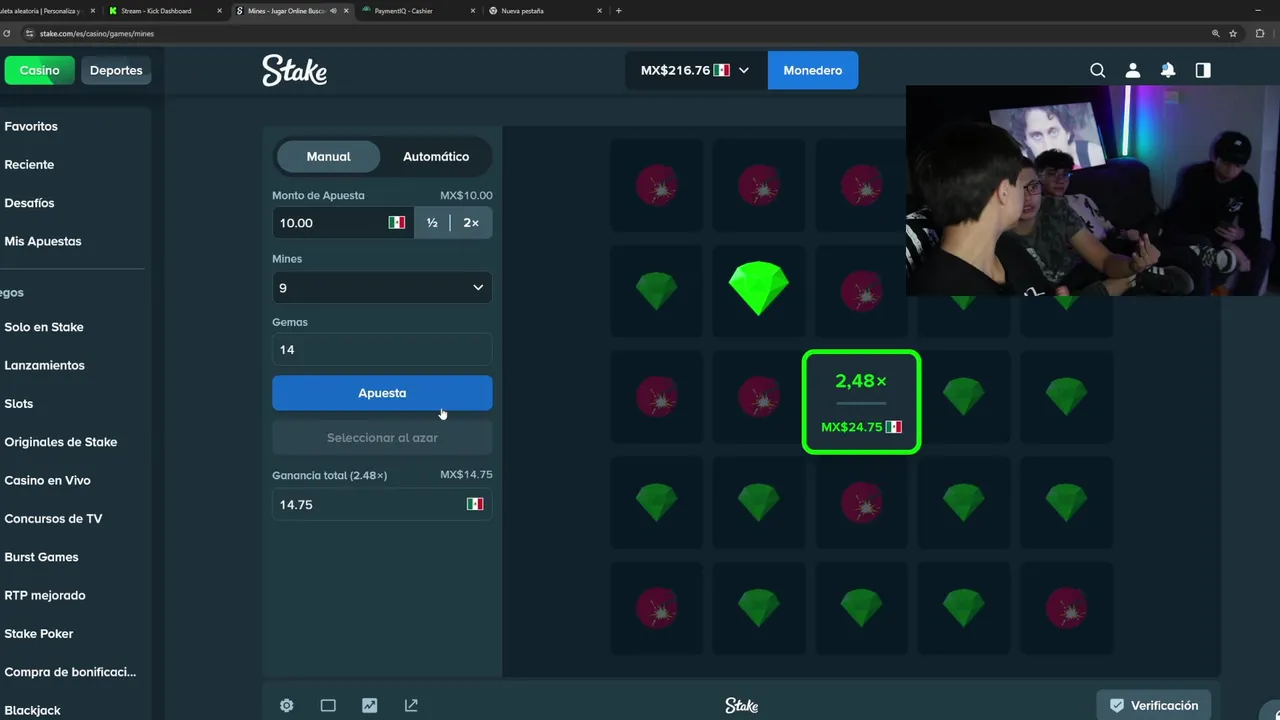Halve the bet with ½ button
This screenshot has width=1280, height=720.
(432, 222)
